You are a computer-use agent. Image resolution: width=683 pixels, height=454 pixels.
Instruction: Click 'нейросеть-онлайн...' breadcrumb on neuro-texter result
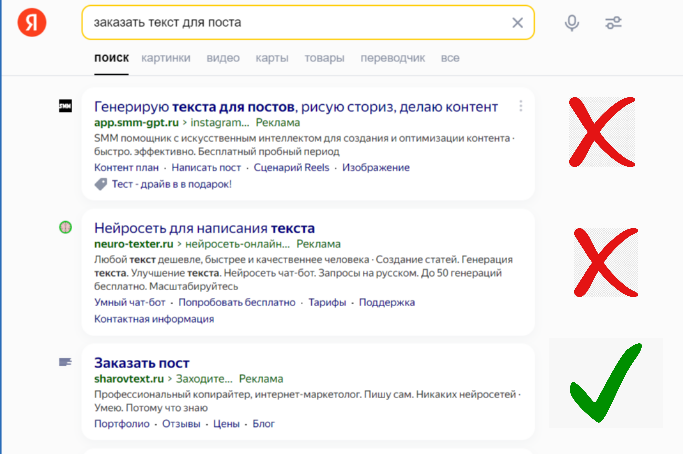(237, 244)
